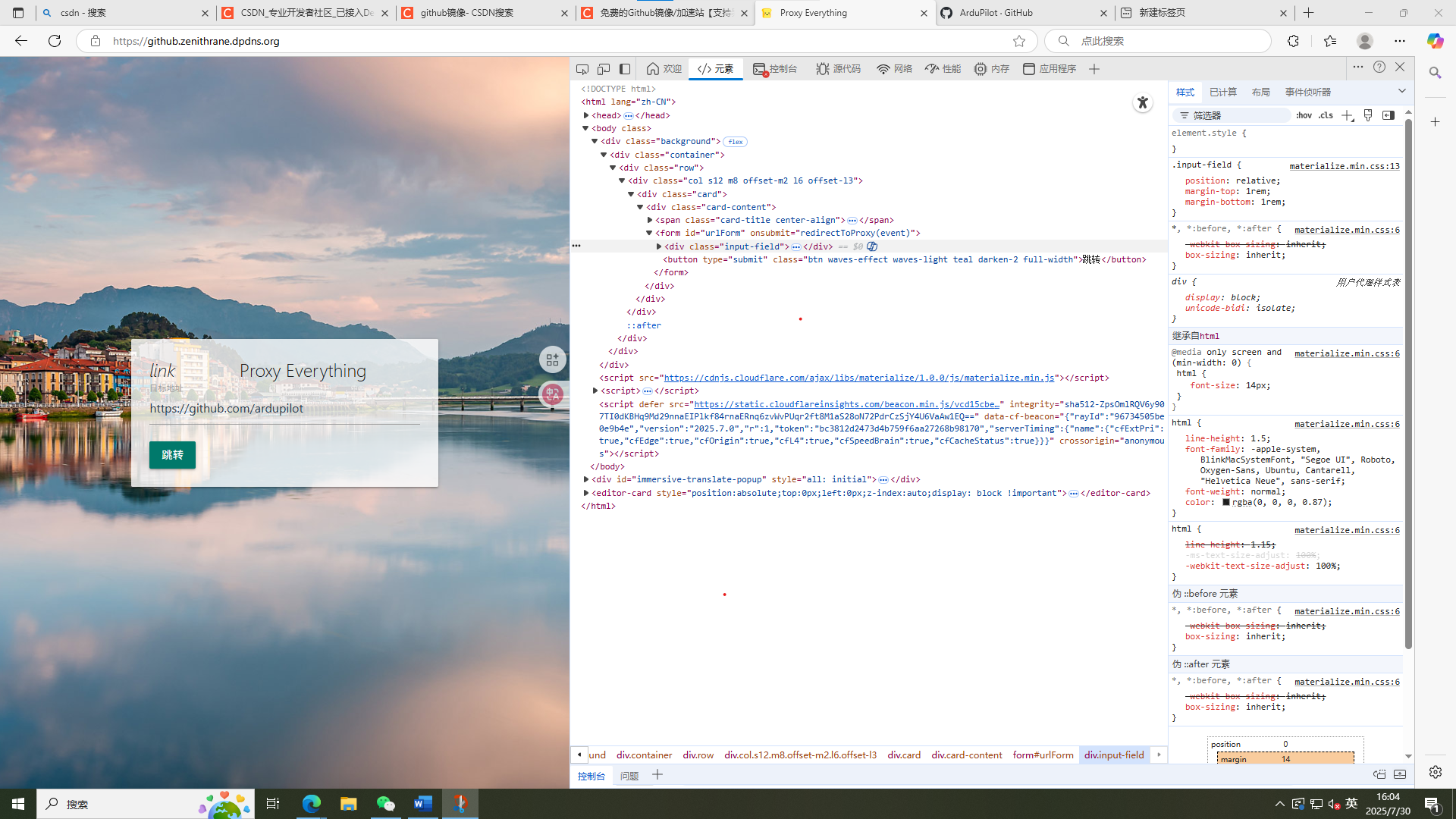Viewport: 1456px width, 819px height.
Task: Click the target URL input field
Action: coord(284,409)
